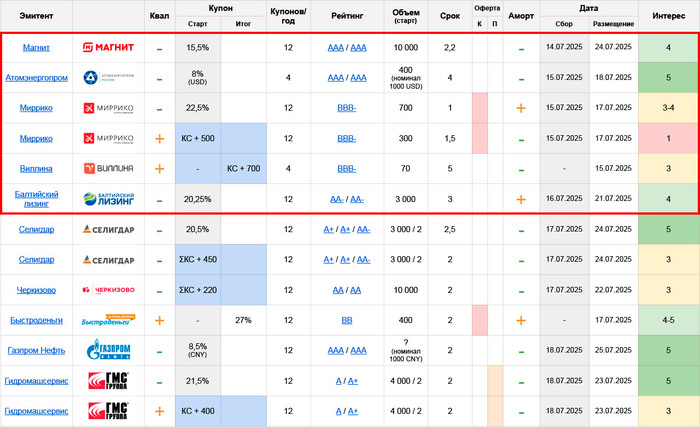Click green minus in Магнит's Квал column
The width and height of the screenshot is (700, 427).
click(158, 48)
